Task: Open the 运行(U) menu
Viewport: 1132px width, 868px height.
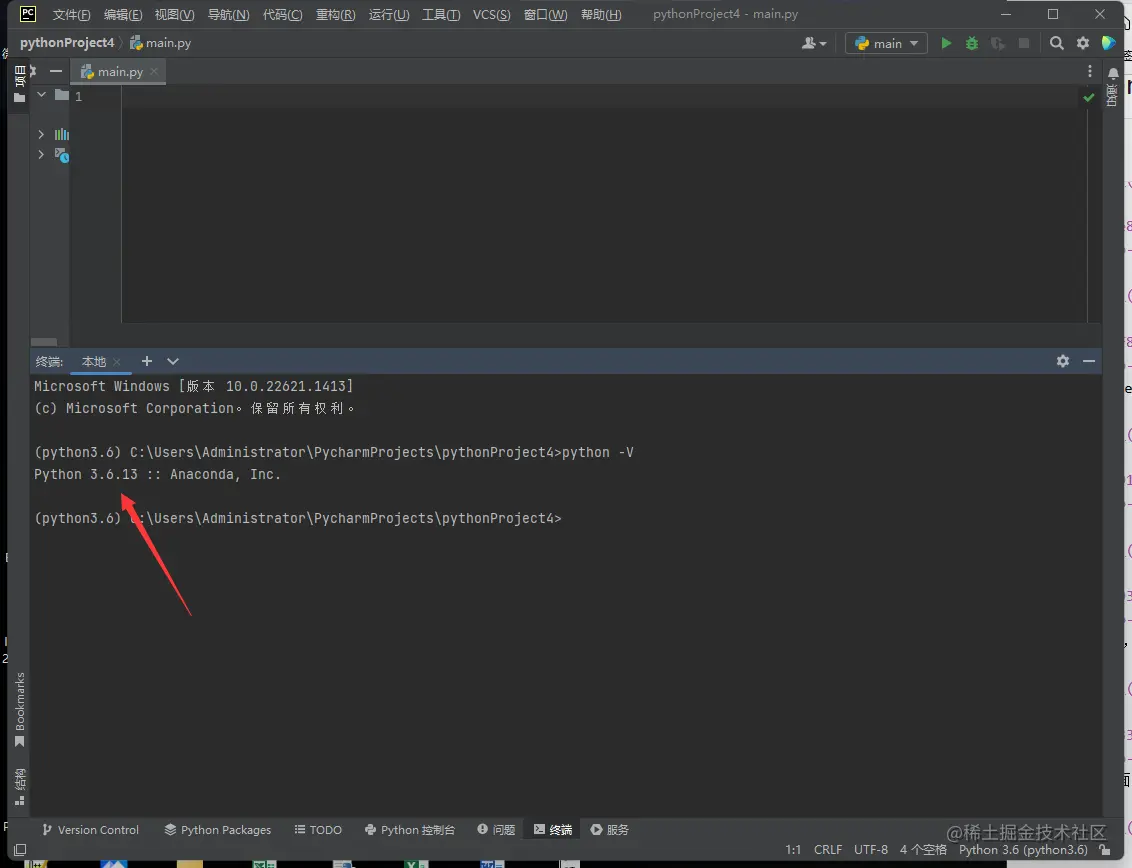Action: (x=389, y=14)
